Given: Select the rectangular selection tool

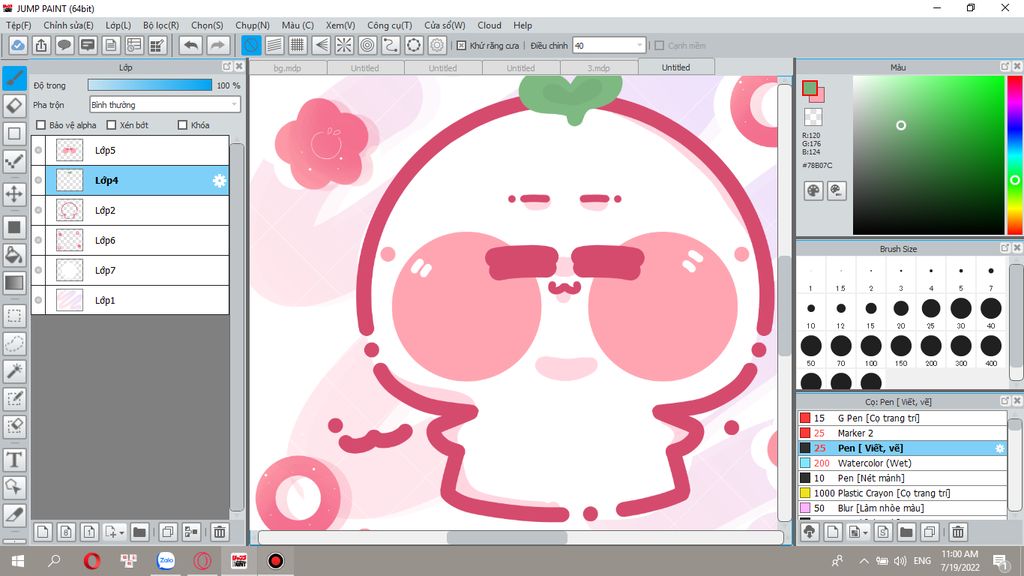Looking at the screenshot, I should tap(14, 316).
